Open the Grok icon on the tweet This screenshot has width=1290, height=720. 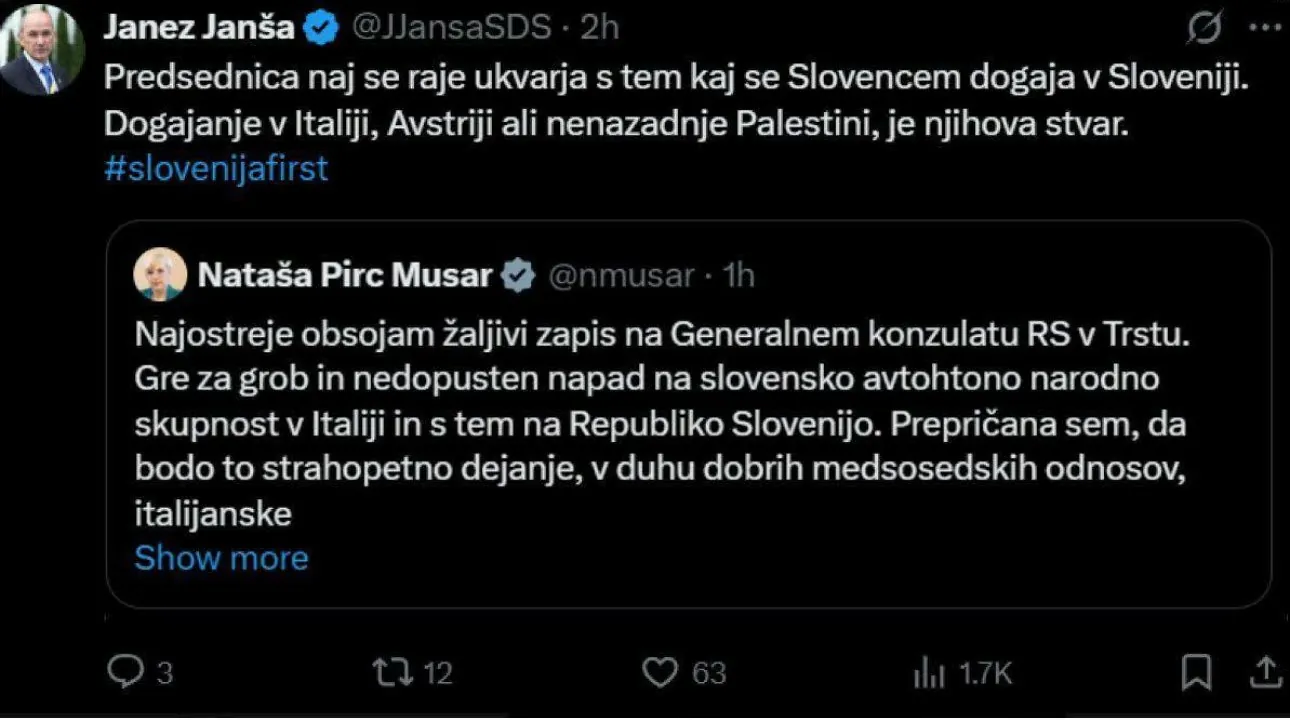click(1205, 30)
